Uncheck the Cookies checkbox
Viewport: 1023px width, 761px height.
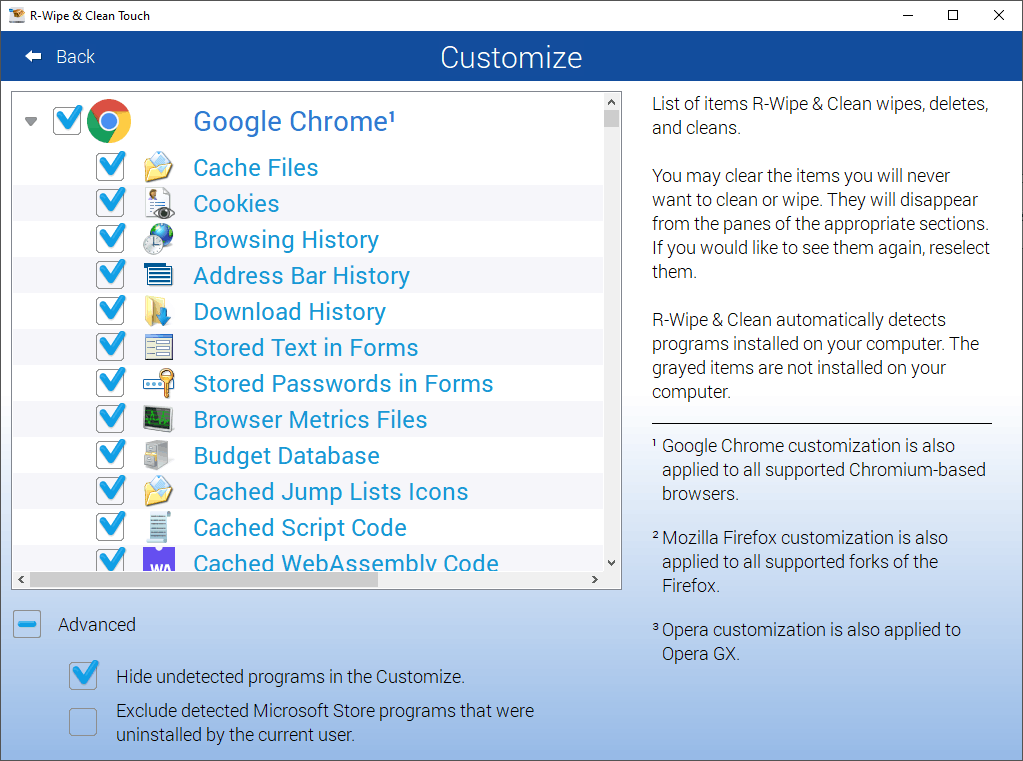(x=110, y=203)
